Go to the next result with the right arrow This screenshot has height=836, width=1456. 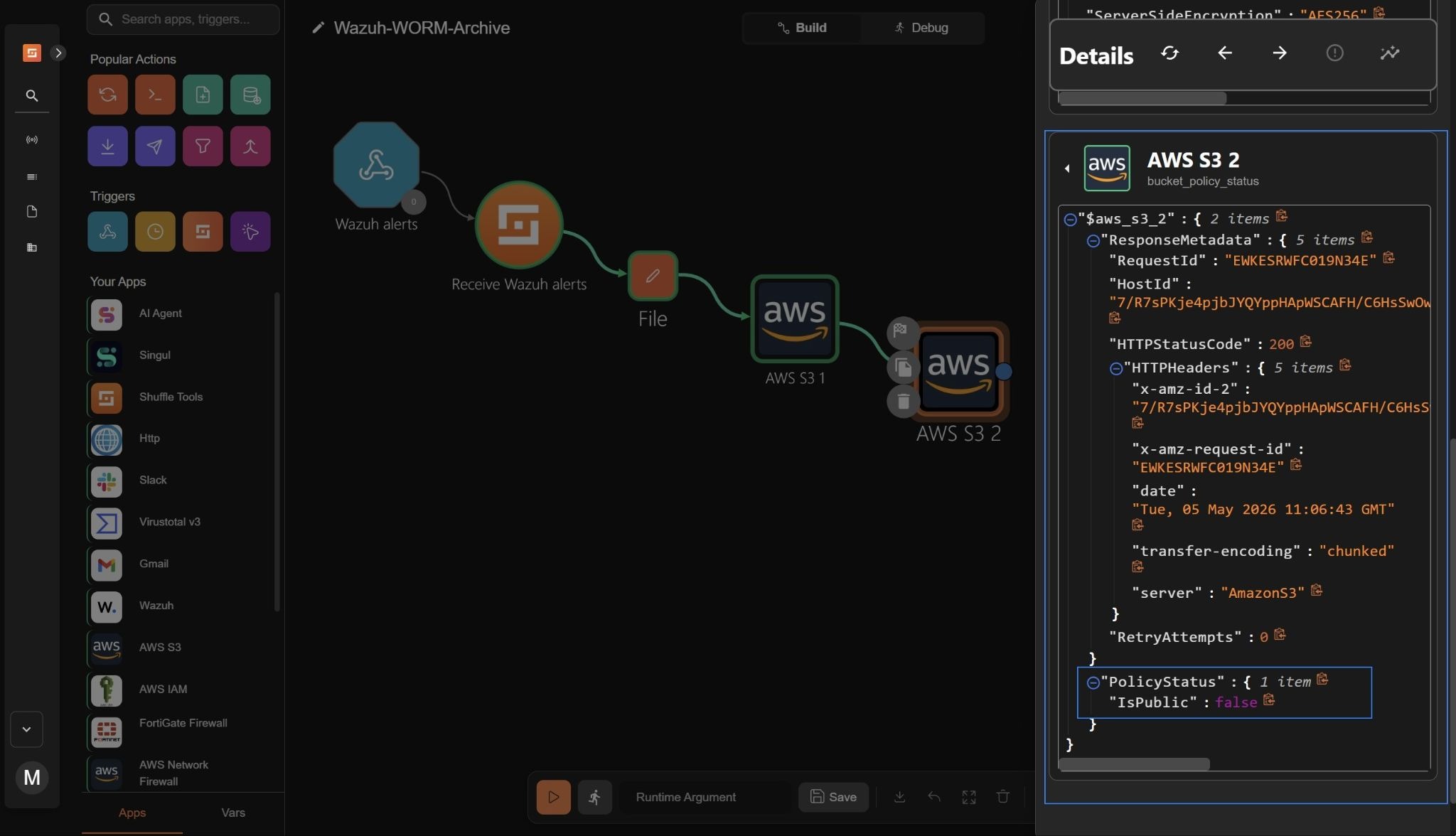[x=1280, y=53]
